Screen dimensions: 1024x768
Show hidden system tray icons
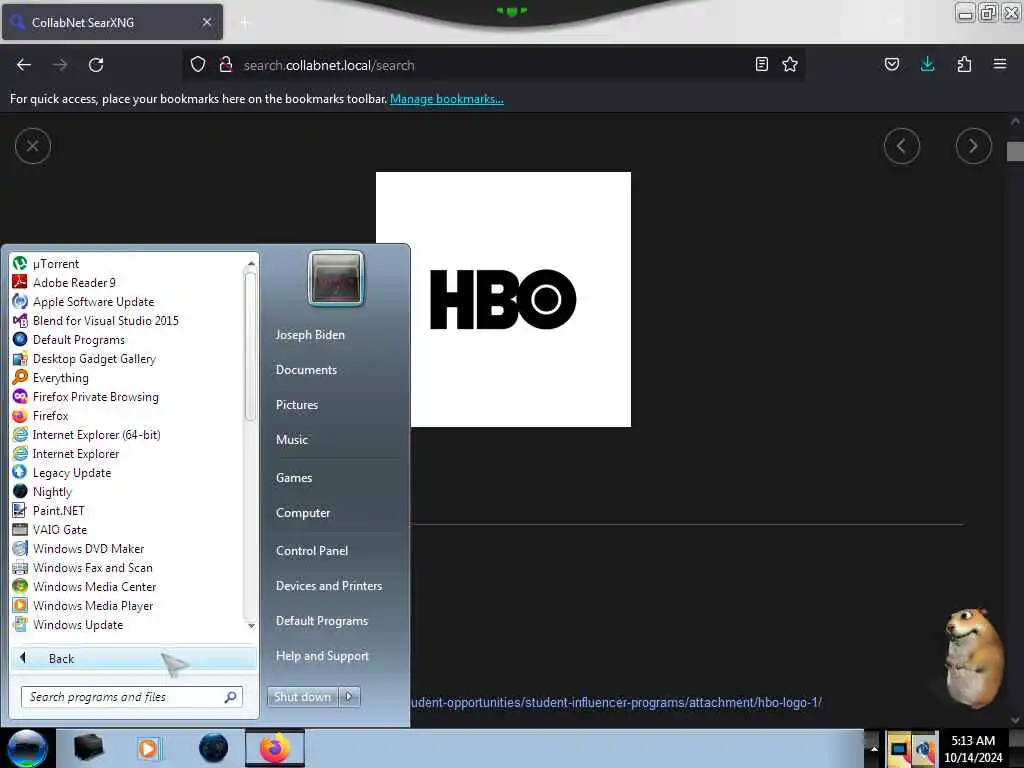874,748
